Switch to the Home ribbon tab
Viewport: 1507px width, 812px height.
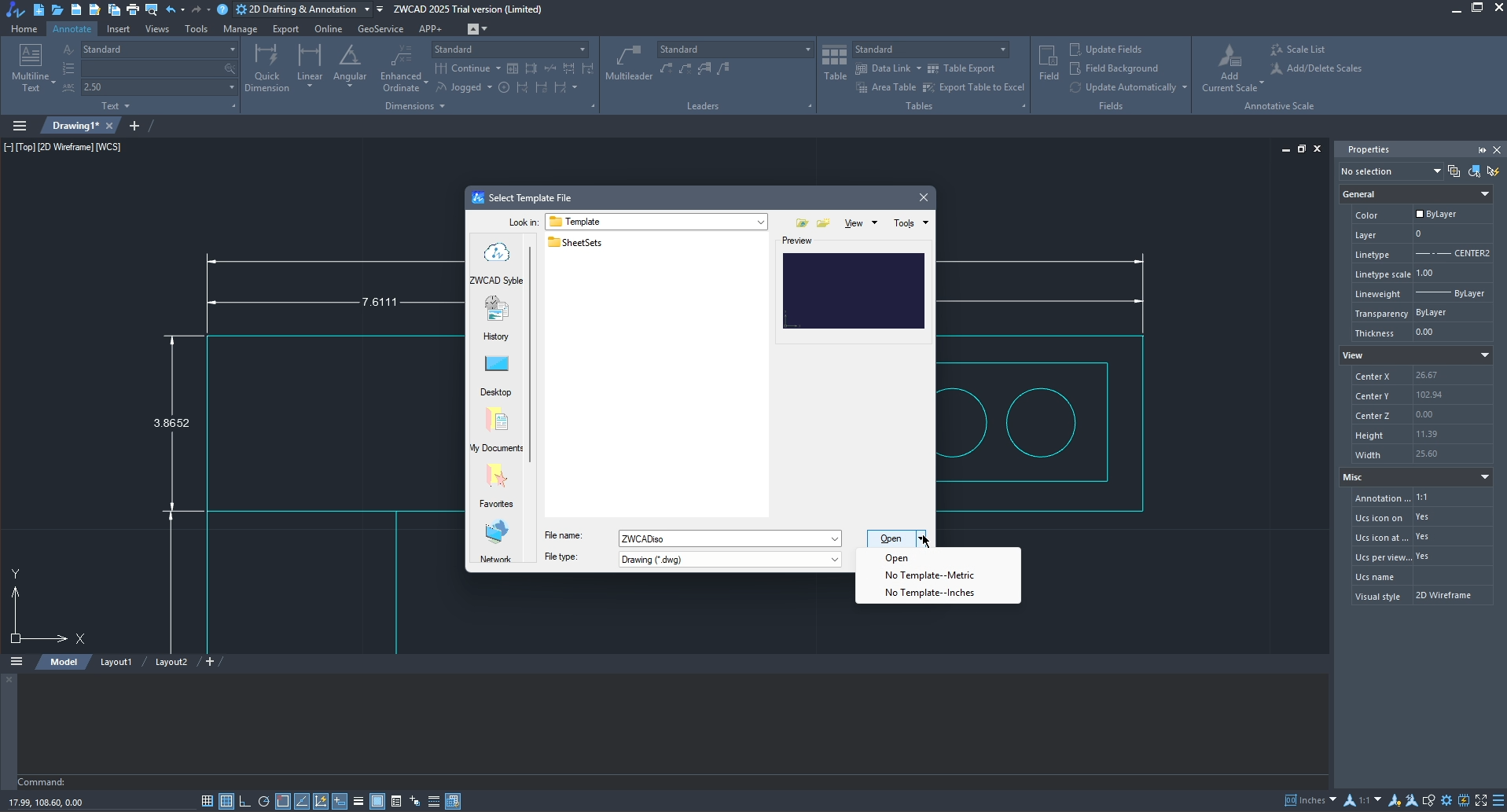point(24,29)
